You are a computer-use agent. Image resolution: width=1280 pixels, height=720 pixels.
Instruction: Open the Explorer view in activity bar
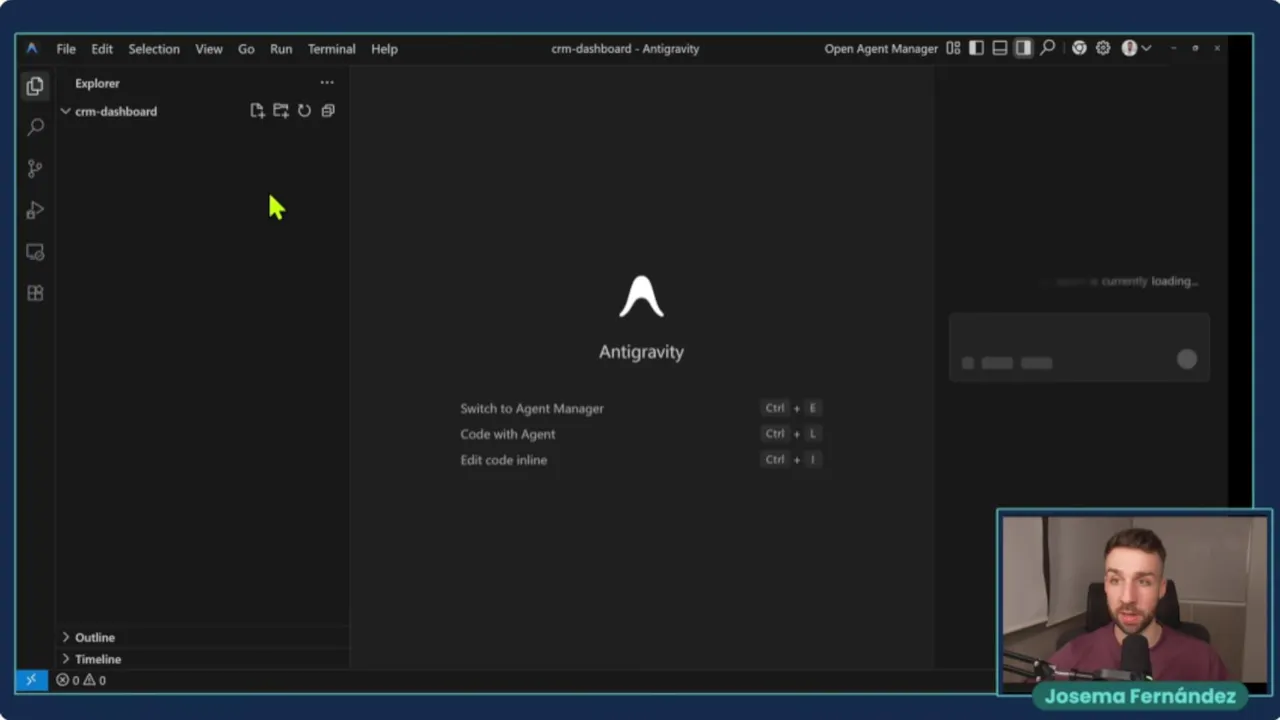pyautogui.click(x=35, y=86)
